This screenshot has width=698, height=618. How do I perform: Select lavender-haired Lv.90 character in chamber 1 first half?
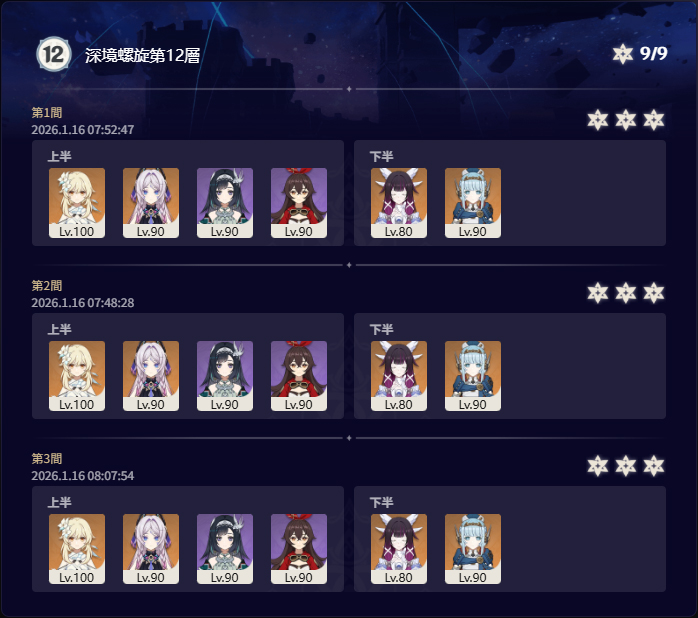[151, 203]
